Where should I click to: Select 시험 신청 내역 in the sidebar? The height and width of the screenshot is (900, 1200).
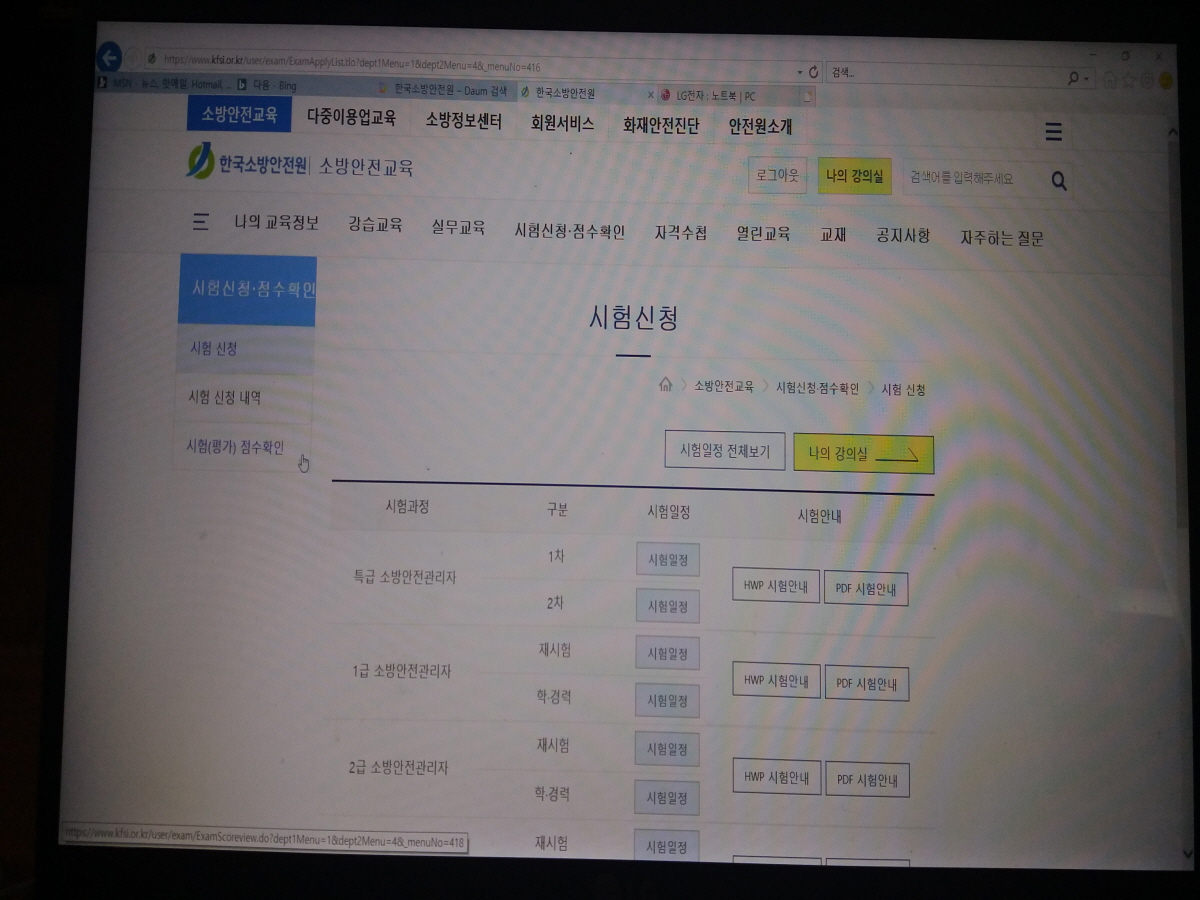[x=245, y=397]
